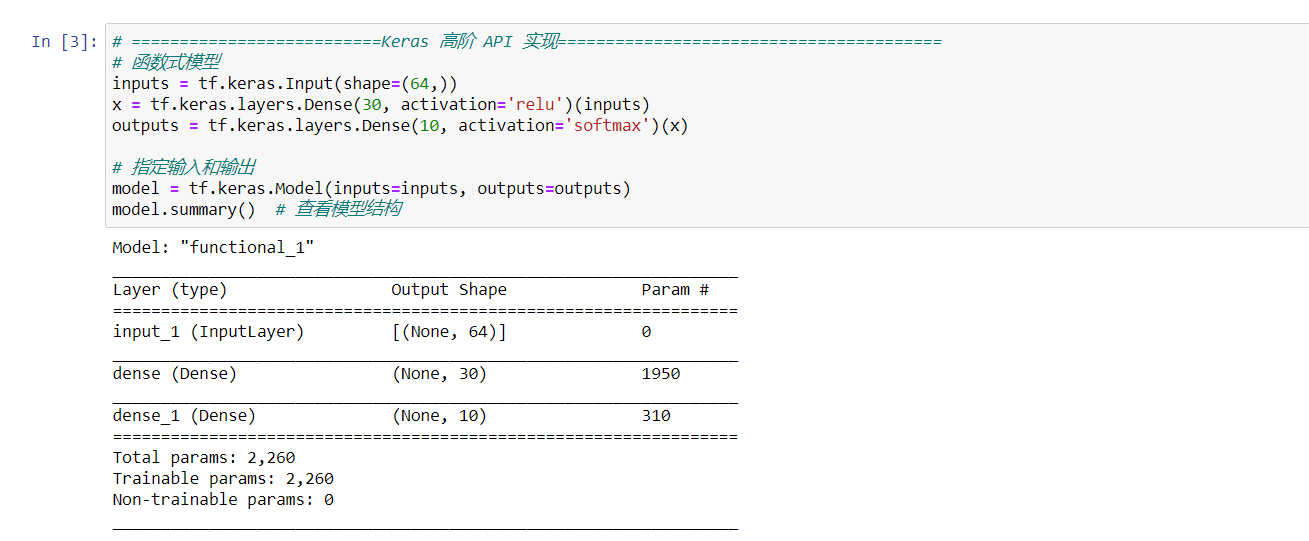Click the dense_1 (Dense) row label

(184, 416)
